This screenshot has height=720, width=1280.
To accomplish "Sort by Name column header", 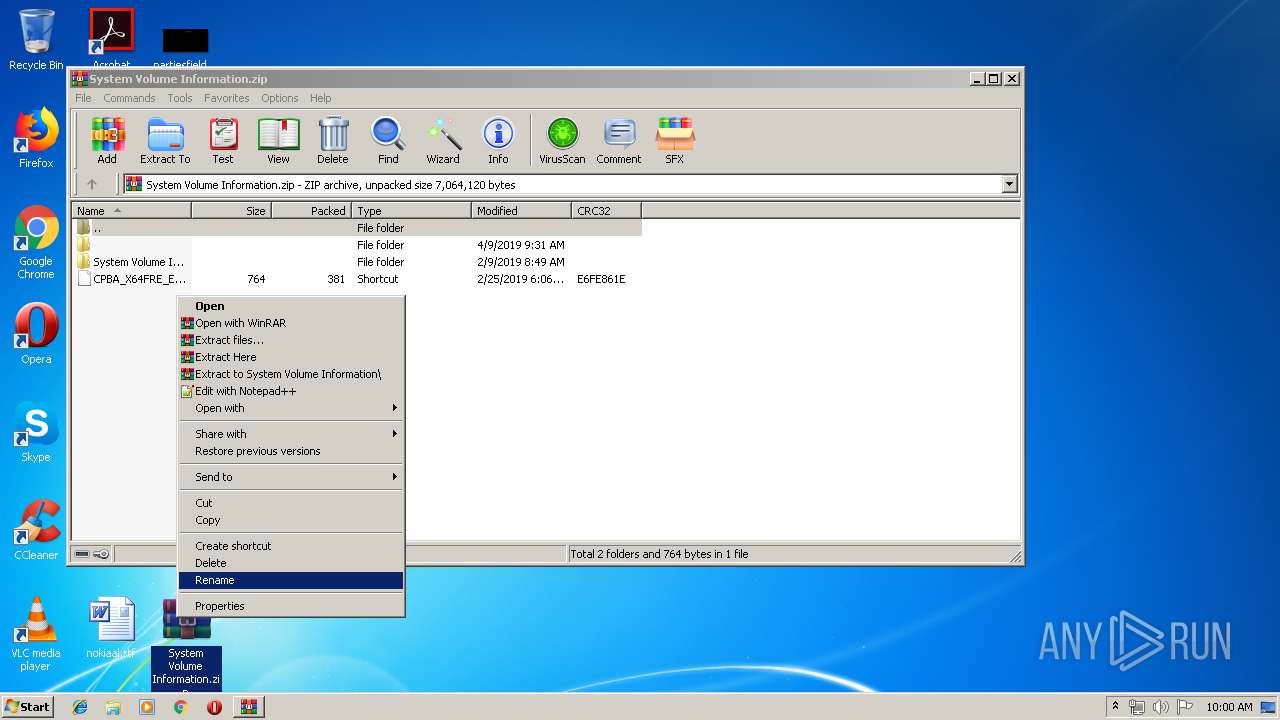I will point(131,211).
